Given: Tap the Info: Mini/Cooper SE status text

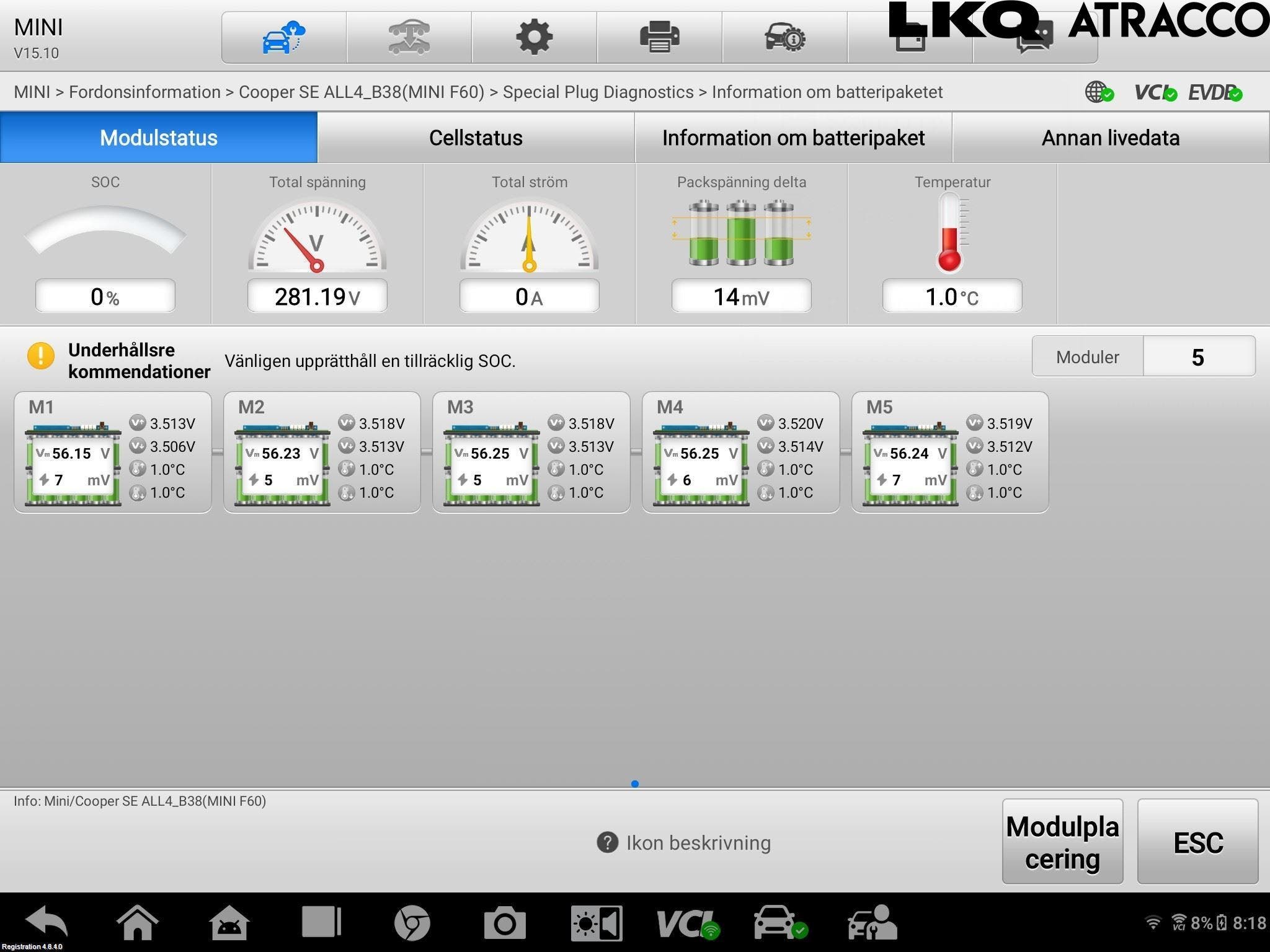Looking at the screenshot, I should (140, 801).
